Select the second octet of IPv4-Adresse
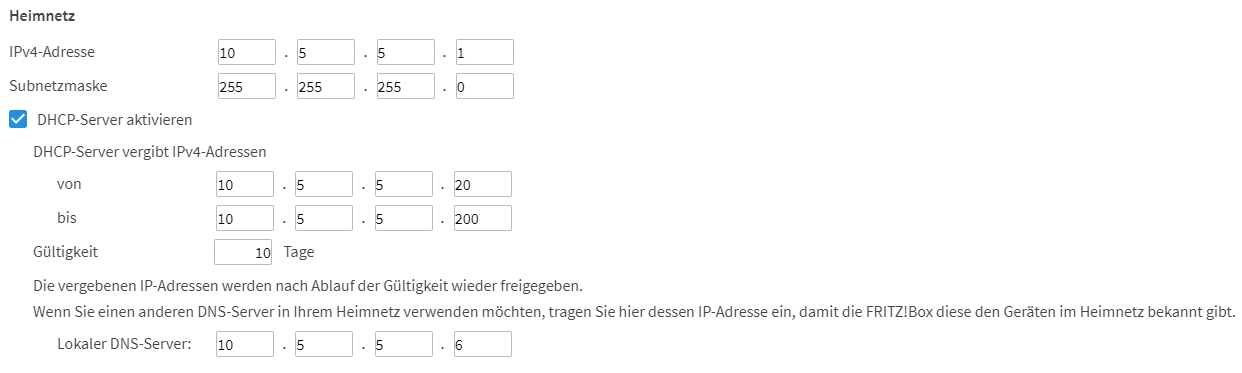This screenshot has height=373, width=1242. click(x=326, y=52)
